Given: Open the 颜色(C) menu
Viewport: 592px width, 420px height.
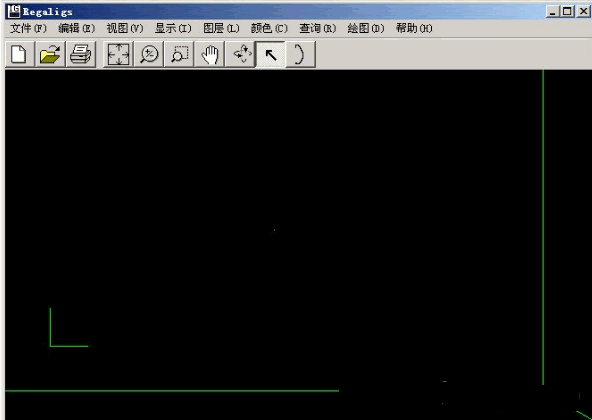Looking at the screenshot, I should coord(269,28).
